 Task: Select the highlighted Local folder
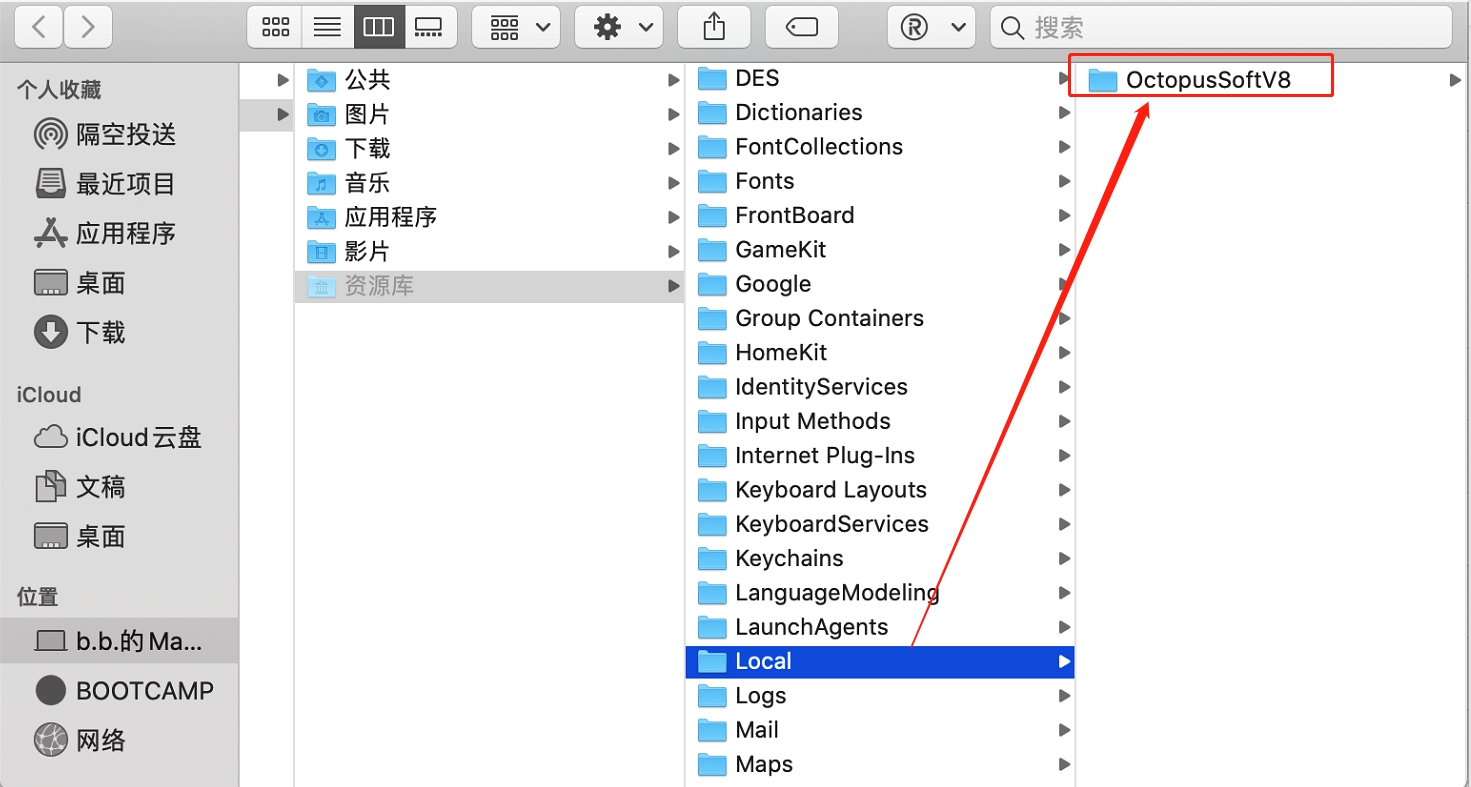pyautogui.click(x=880, y=661)
